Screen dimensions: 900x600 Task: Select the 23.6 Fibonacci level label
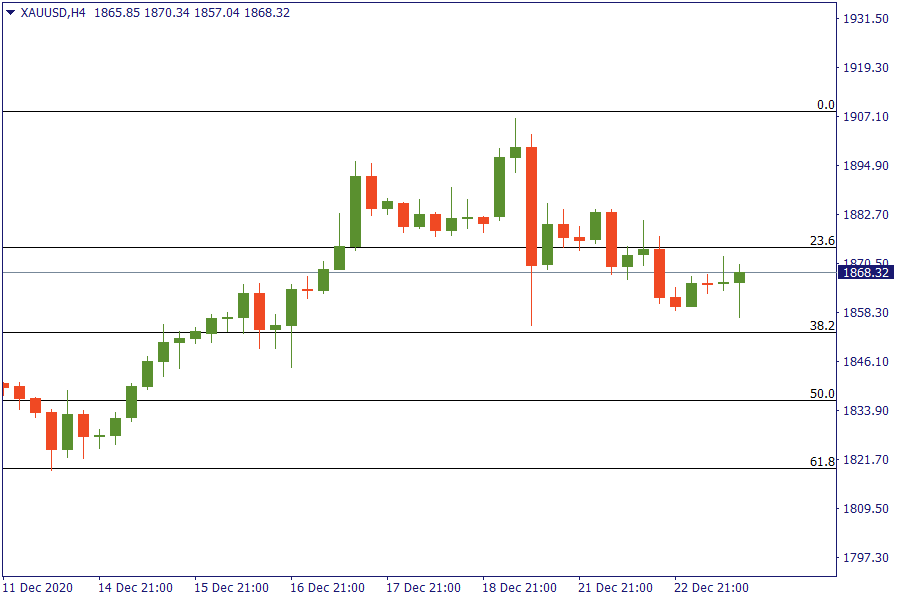tap(821, 241)
